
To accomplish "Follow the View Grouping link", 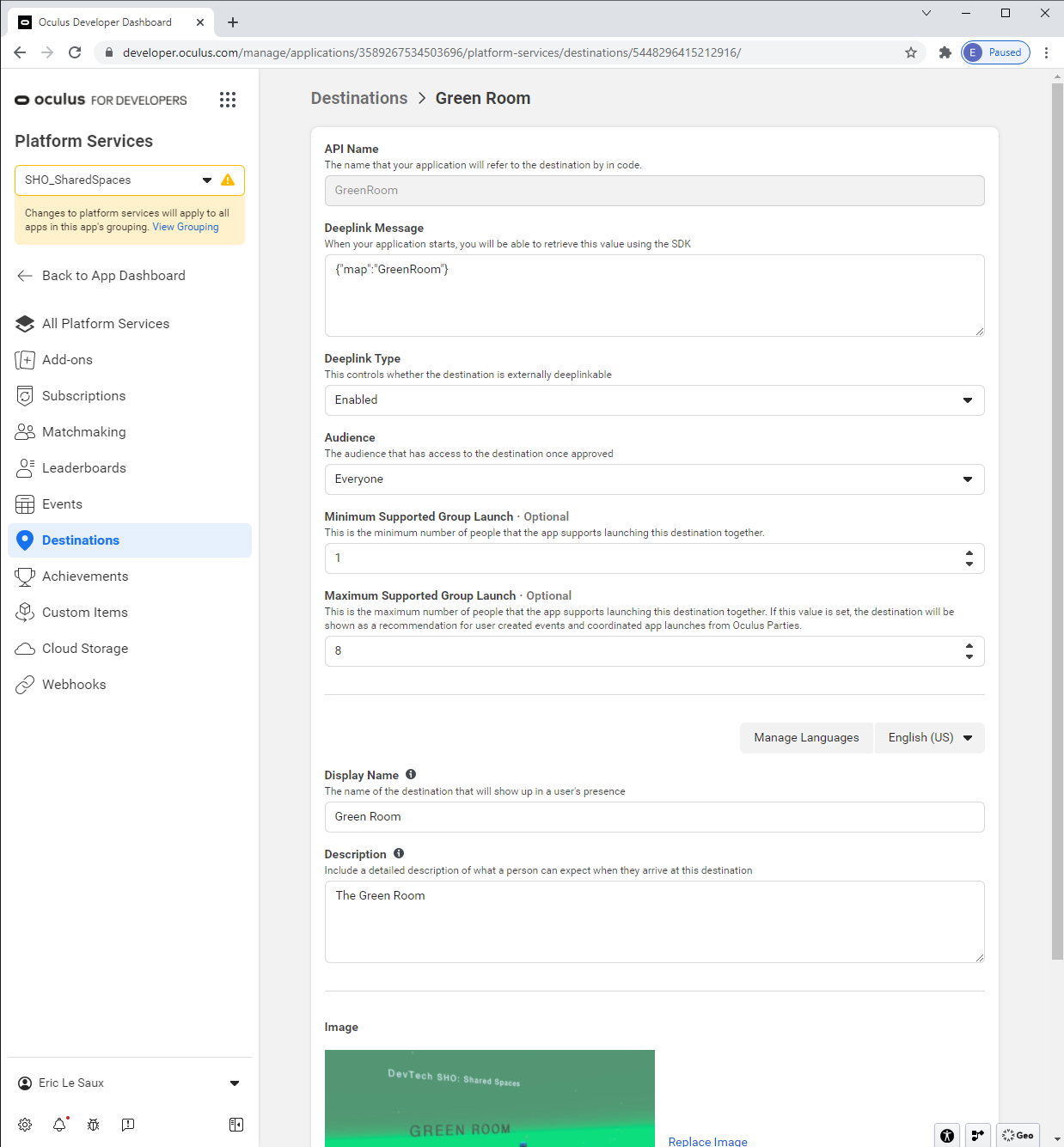I will coord(186,228).
